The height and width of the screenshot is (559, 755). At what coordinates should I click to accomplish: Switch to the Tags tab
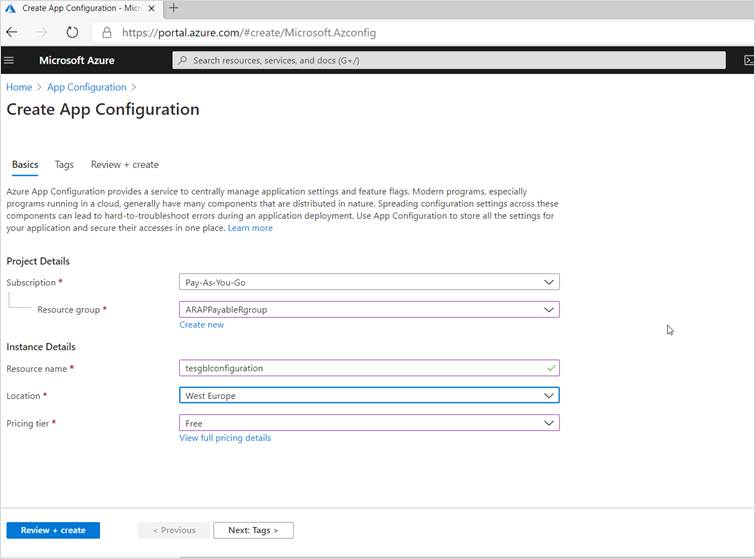click(x=64, y=164)
